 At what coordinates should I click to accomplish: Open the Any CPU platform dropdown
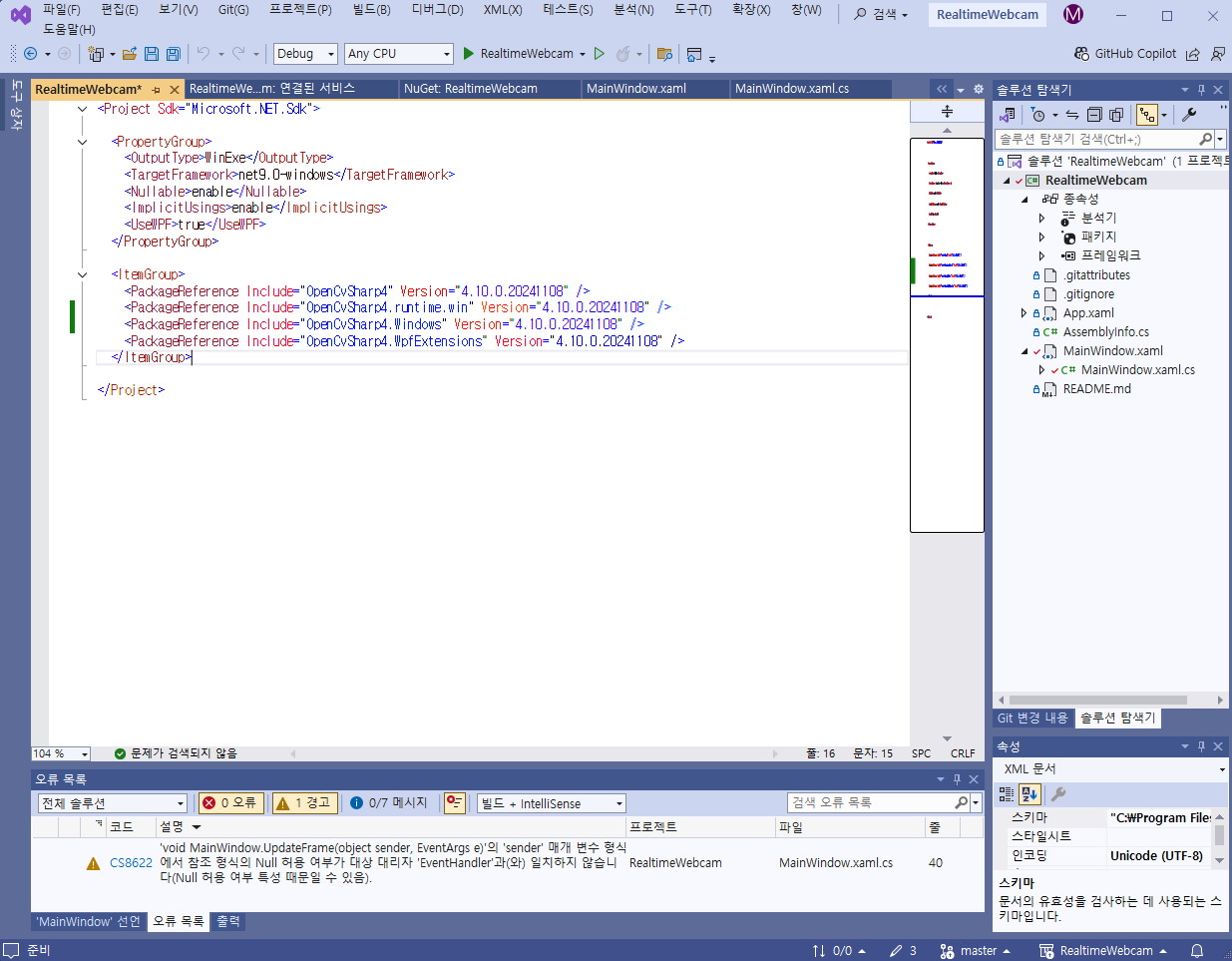(x=398, y=54)
